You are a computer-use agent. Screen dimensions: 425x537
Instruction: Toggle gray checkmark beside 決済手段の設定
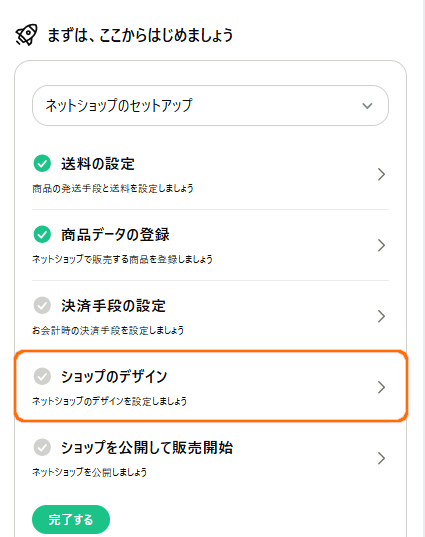point(42,305)
